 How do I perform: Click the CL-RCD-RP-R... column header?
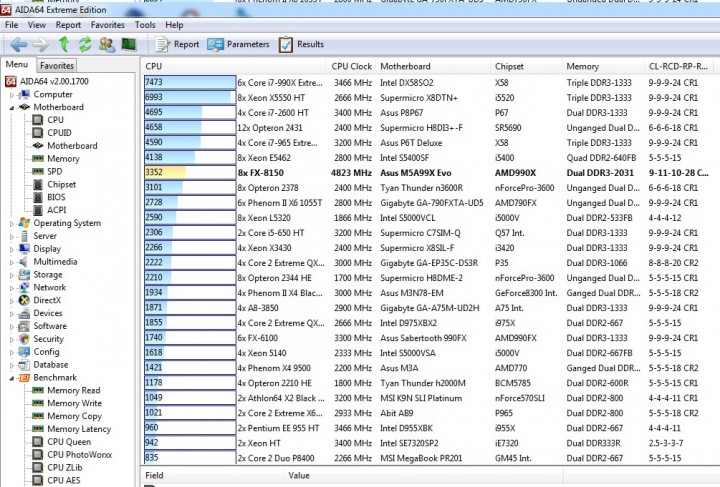click(680, 66)
